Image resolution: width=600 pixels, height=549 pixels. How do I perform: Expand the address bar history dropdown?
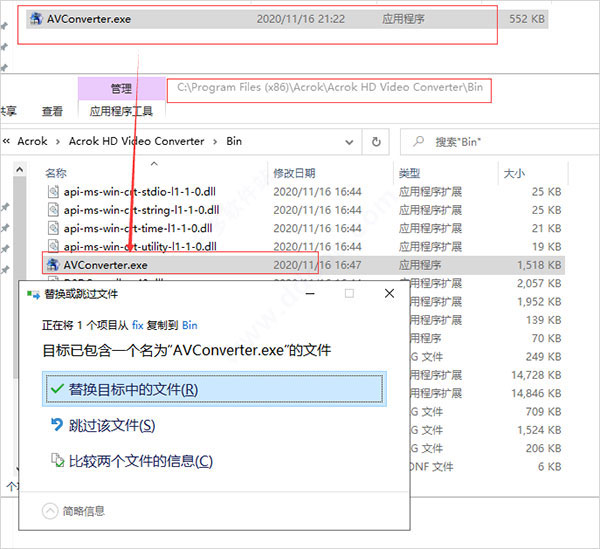point(349,142)
